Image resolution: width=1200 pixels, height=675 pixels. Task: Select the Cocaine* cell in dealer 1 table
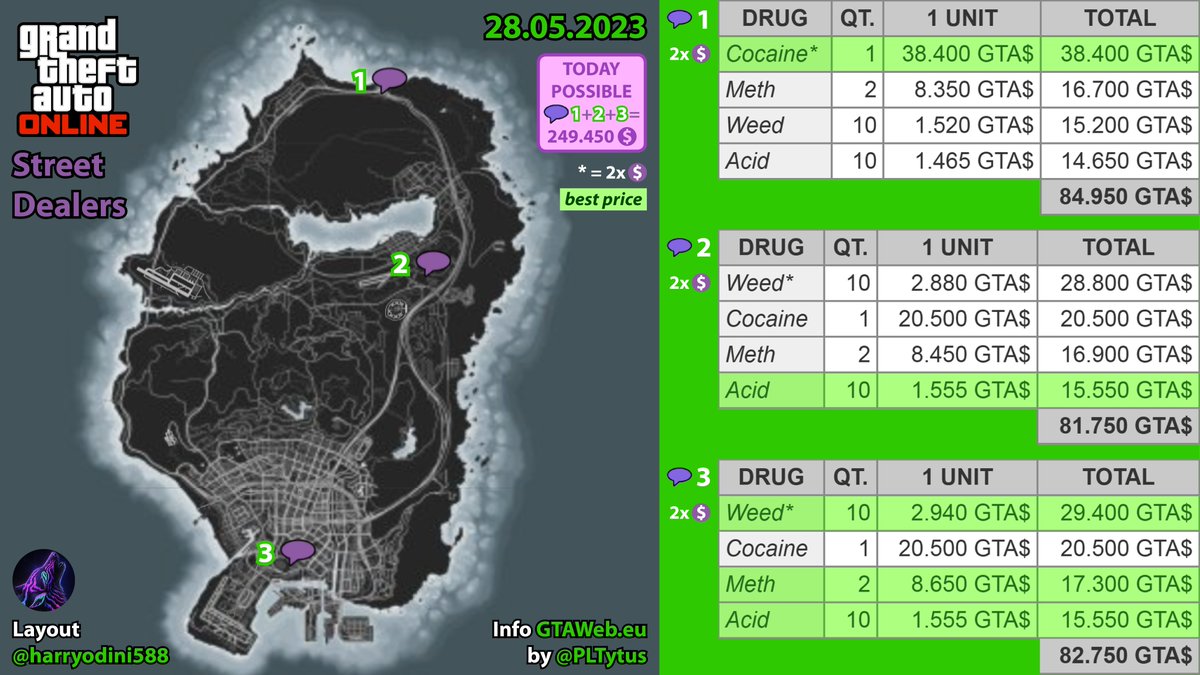(x=775, y=54)
